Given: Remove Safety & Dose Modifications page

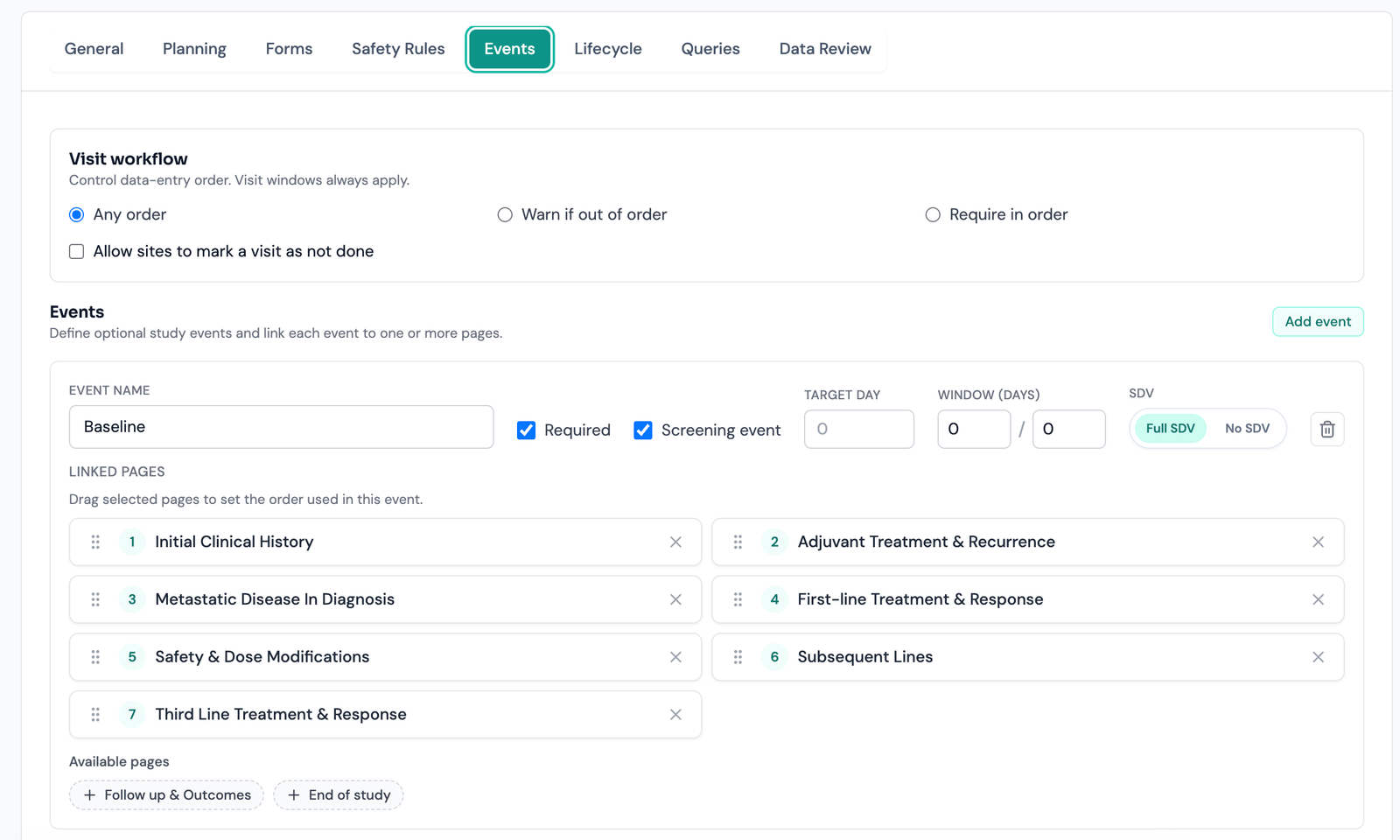Looking at the screenshot, I should 675,657.
